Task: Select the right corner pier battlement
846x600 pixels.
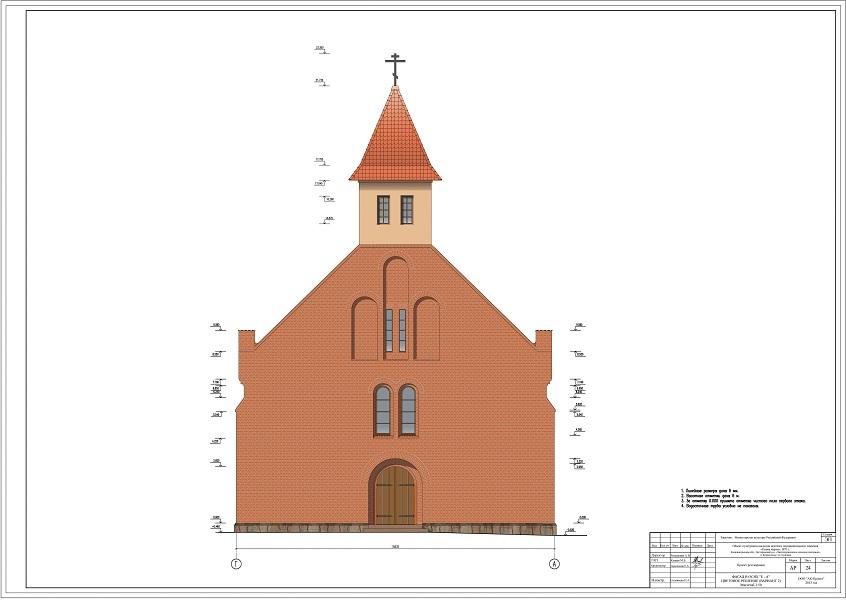Action: [544, 340]
